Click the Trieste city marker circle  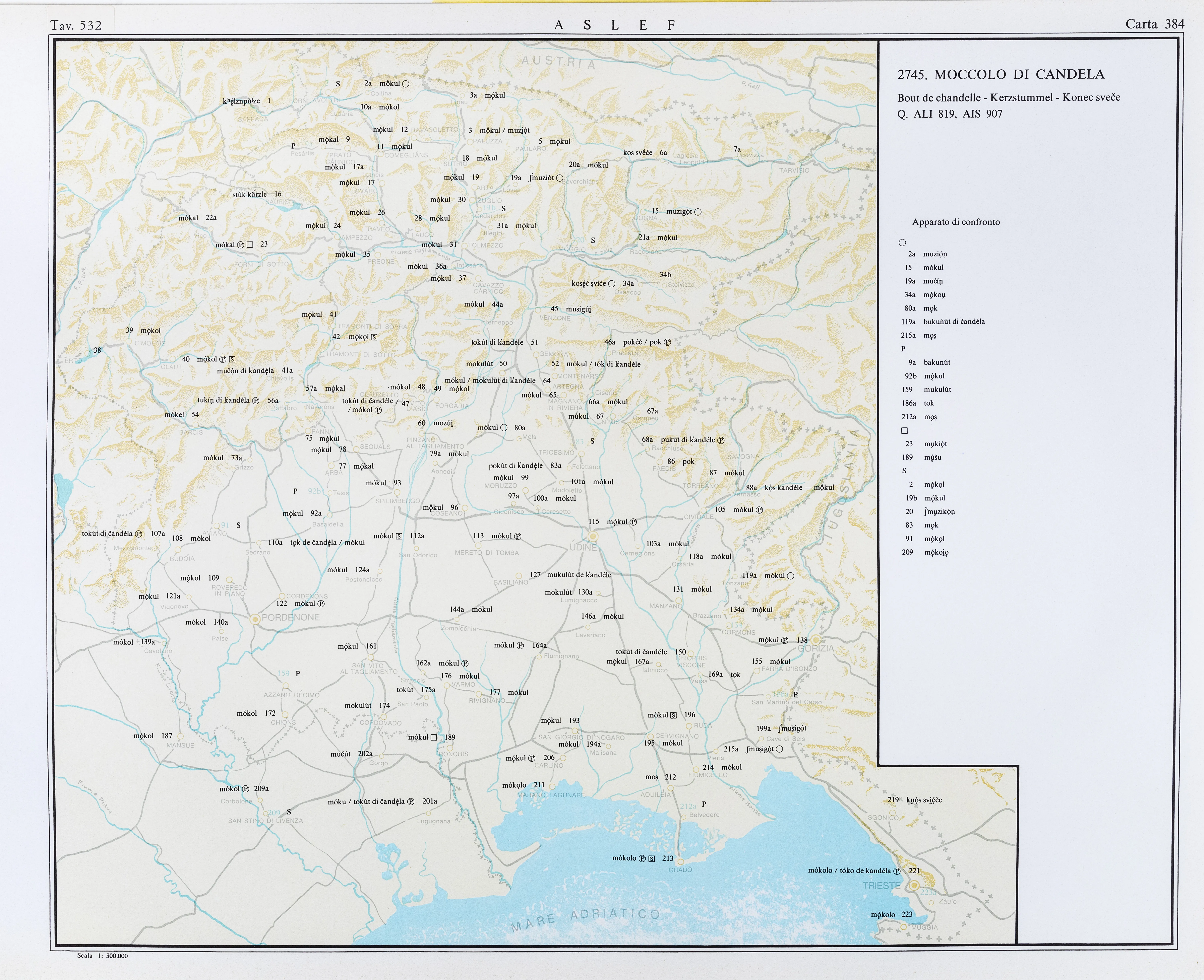(914, 886)
